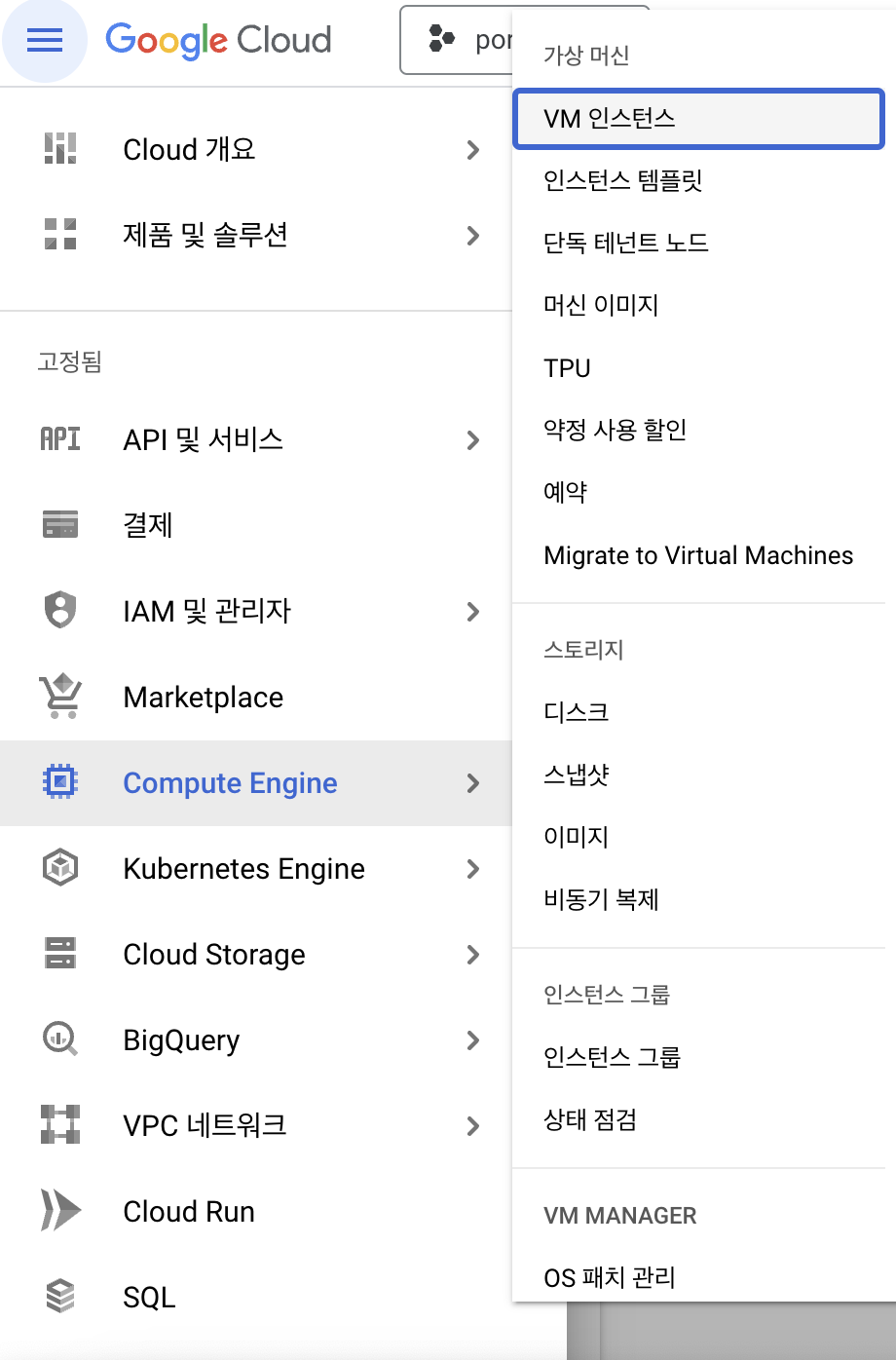The width and height of the screenshot is (896, 1360).
Task: Open 예약 in the submenu
Action: [x=698, y=493]
